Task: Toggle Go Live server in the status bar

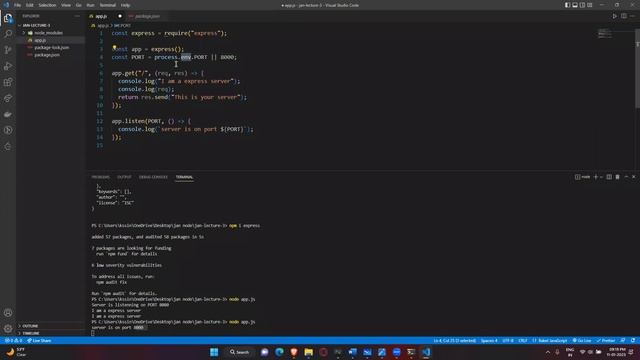Action: [x=582, y=340]
